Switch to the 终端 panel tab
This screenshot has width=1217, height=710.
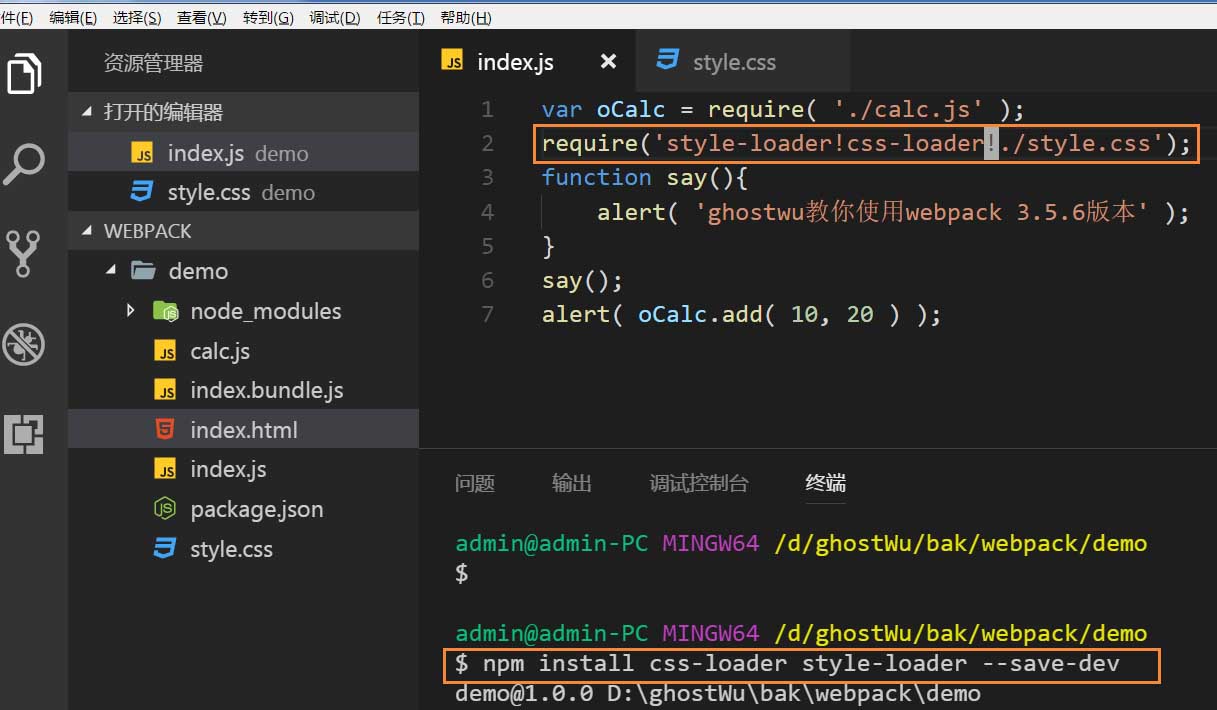[x=826, y=484]
